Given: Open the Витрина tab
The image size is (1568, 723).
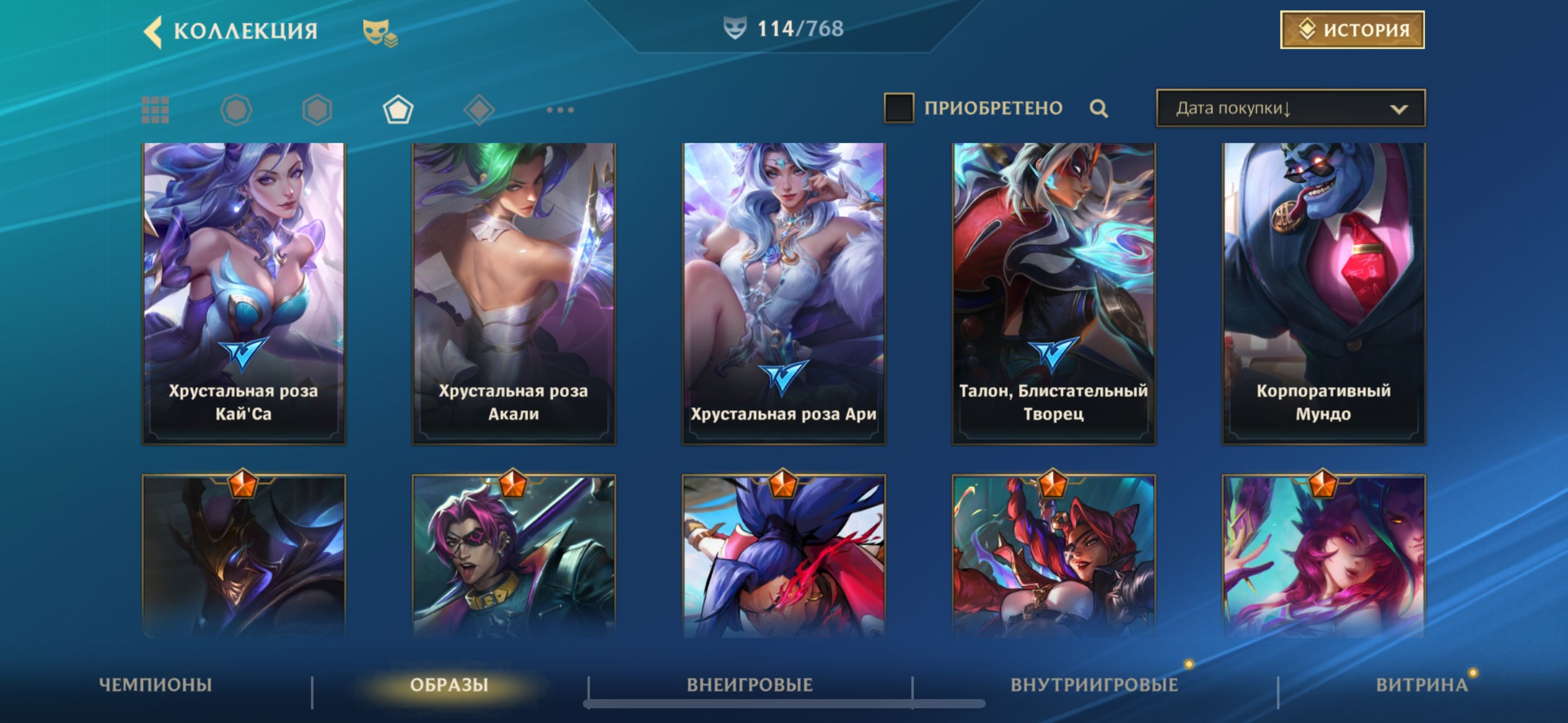Looking at the screenshot, I should (x=1422, y=684).
